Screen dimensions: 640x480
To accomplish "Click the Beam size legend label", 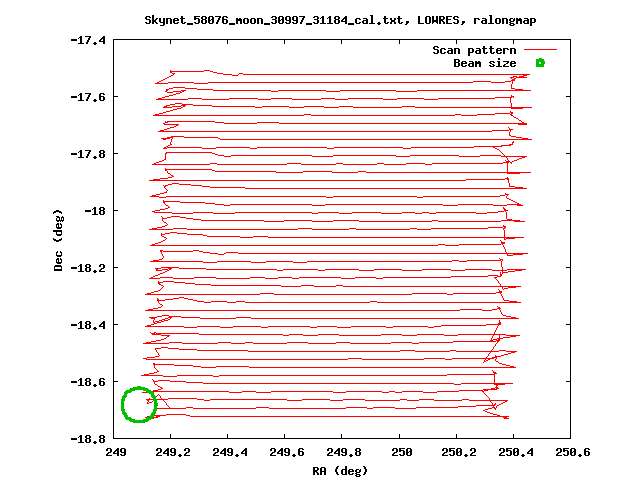I will tap(484, 63).
